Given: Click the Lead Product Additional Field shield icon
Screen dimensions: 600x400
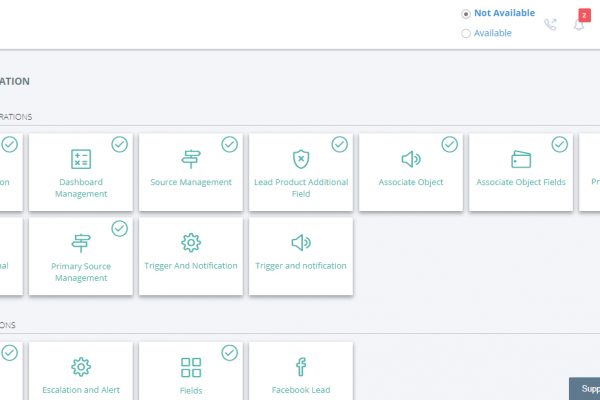Looking at the screenshot, I should tap(301, 159).
